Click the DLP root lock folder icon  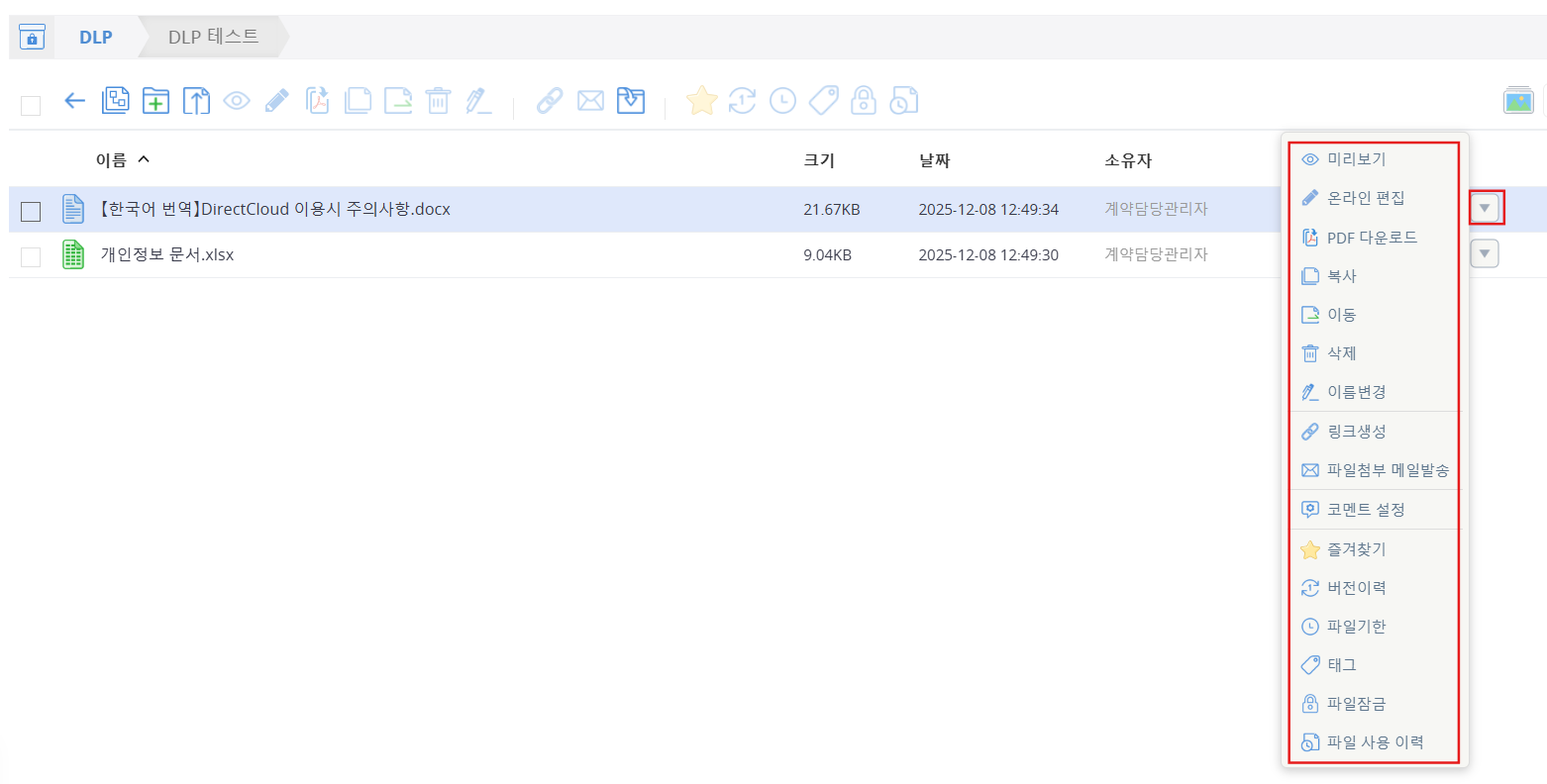click(32, 37)
